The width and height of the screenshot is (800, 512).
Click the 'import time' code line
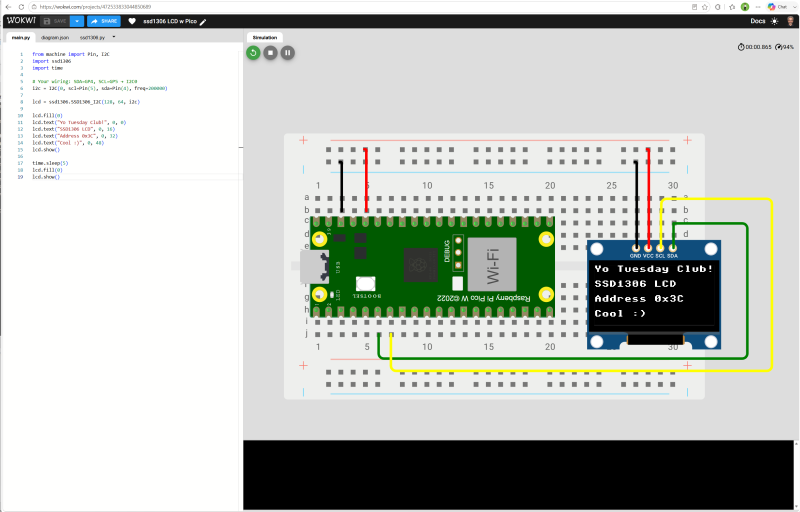47,68
